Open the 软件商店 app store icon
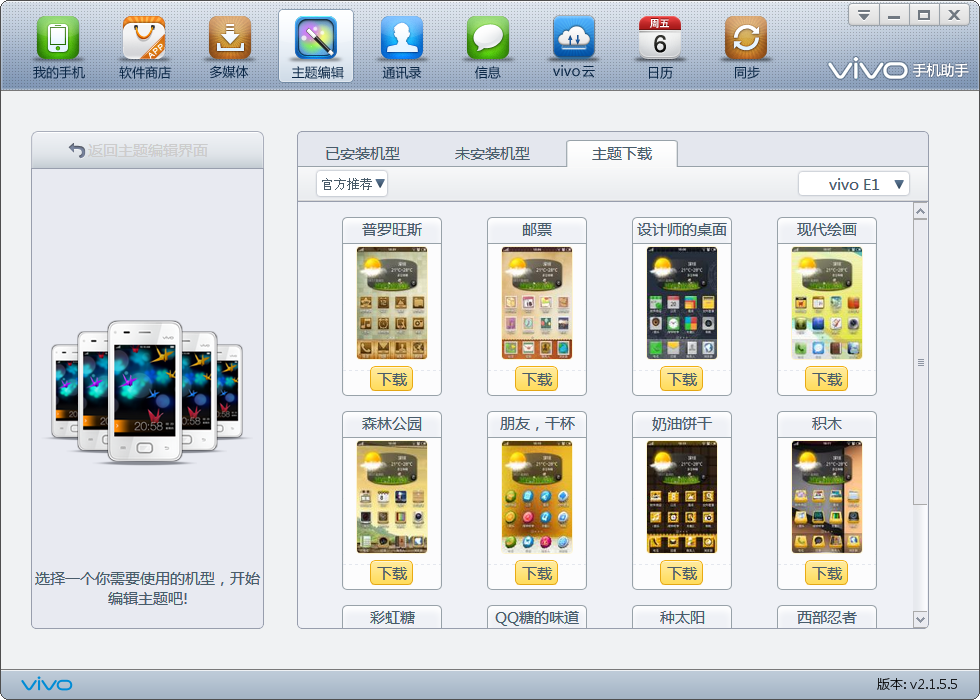This screenshot has height=700, width=980. pos(144,40)
